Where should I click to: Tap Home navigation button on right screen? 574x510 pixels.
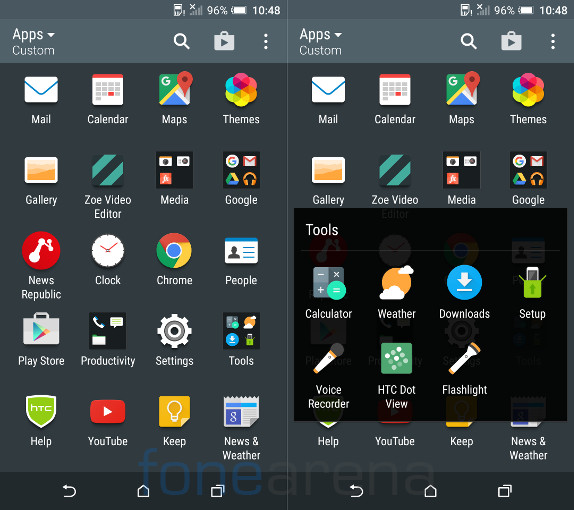click(x=430, y=491)
